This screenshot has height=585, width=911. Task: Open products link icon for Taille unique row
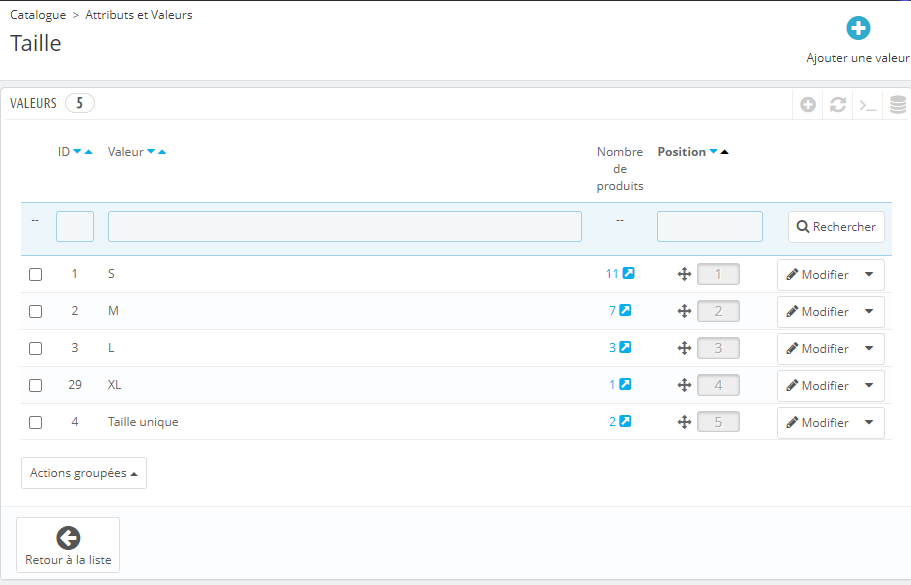point(625,421)
